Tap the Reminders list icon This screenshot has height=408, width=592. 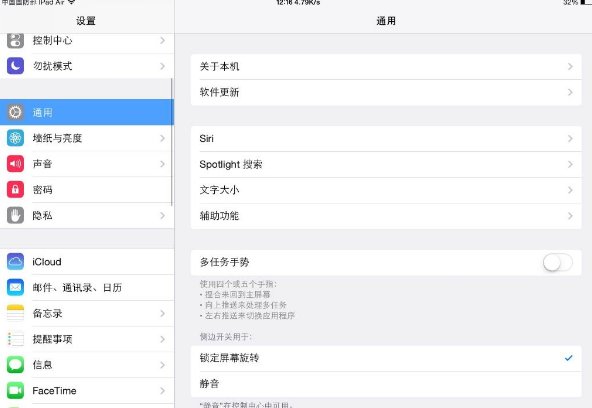pos(15,339)
